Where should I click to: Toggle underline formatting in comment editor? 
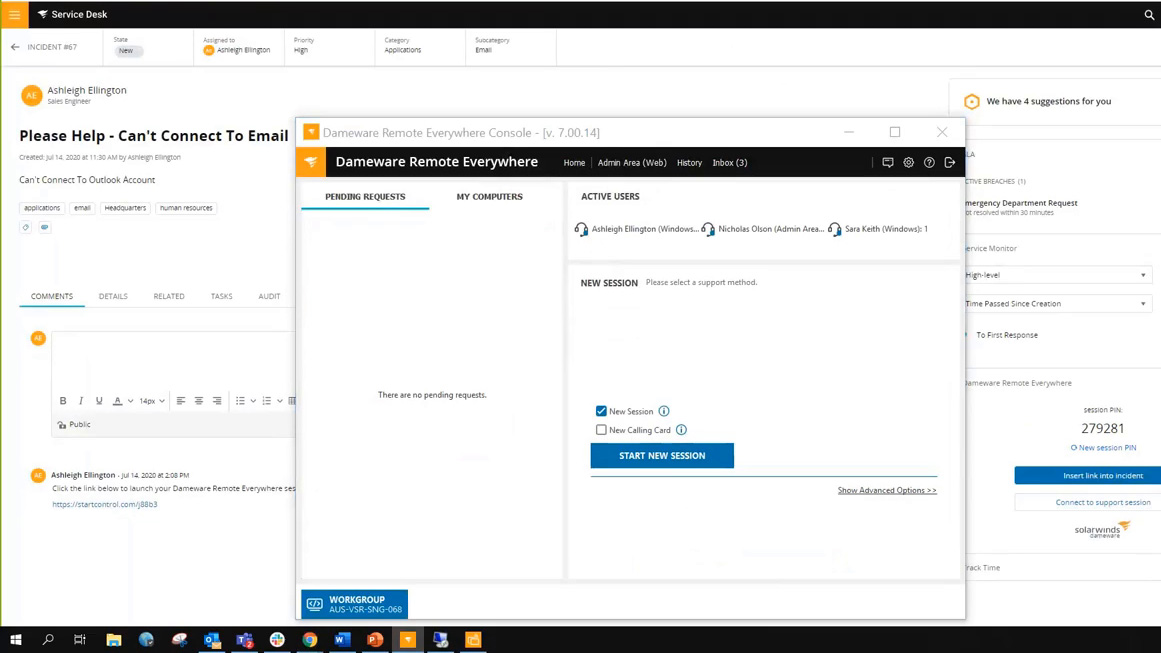(98, 400)
